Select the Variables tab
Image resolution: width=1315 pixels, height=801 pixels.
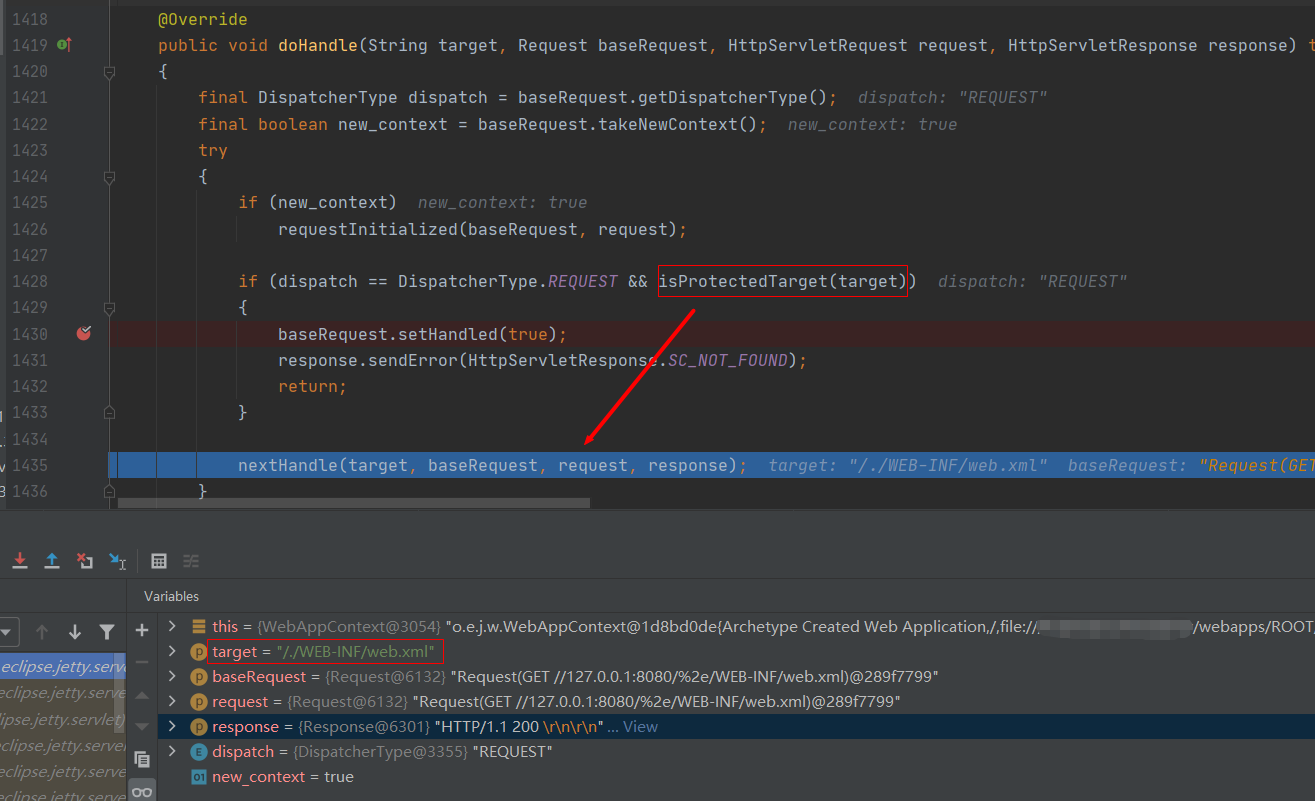pos(171,596)
